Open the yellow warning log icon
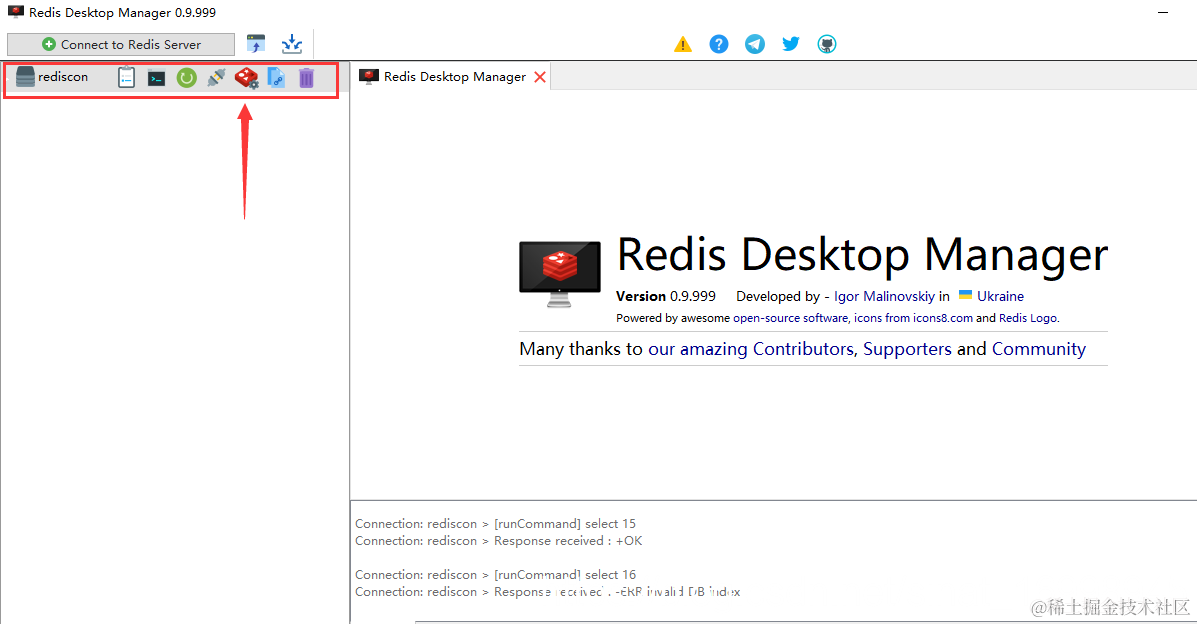The width and height of the screenshot is (1197, 624). (x=682, y=44)
